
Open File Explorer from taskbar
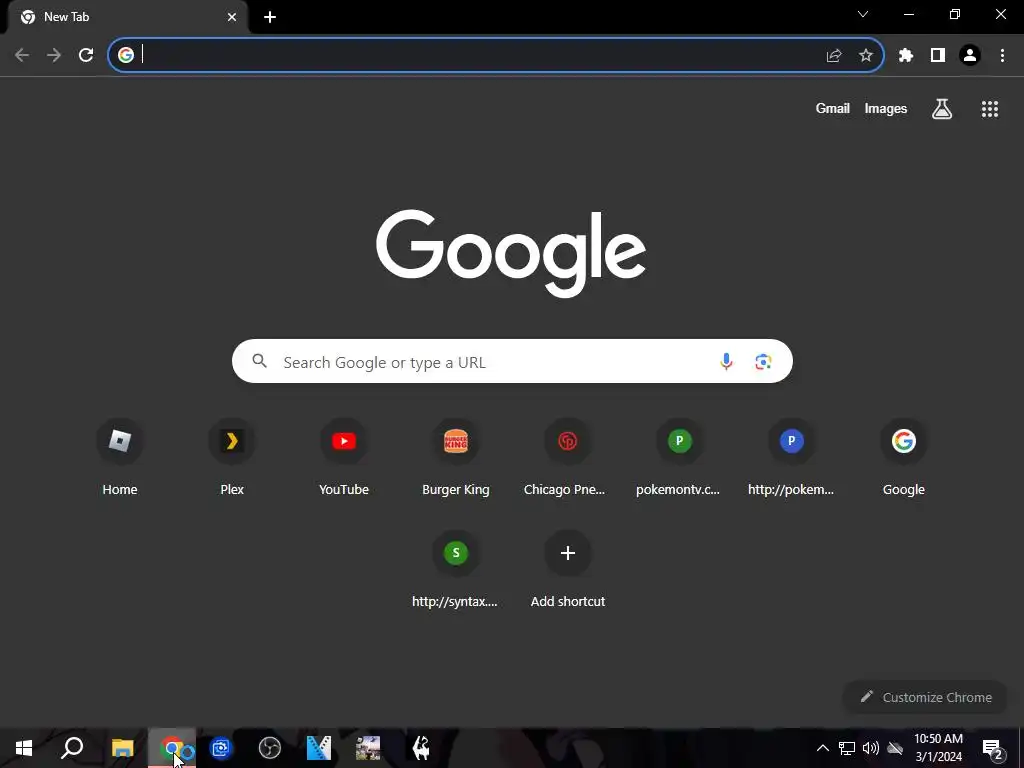(122, 748)
